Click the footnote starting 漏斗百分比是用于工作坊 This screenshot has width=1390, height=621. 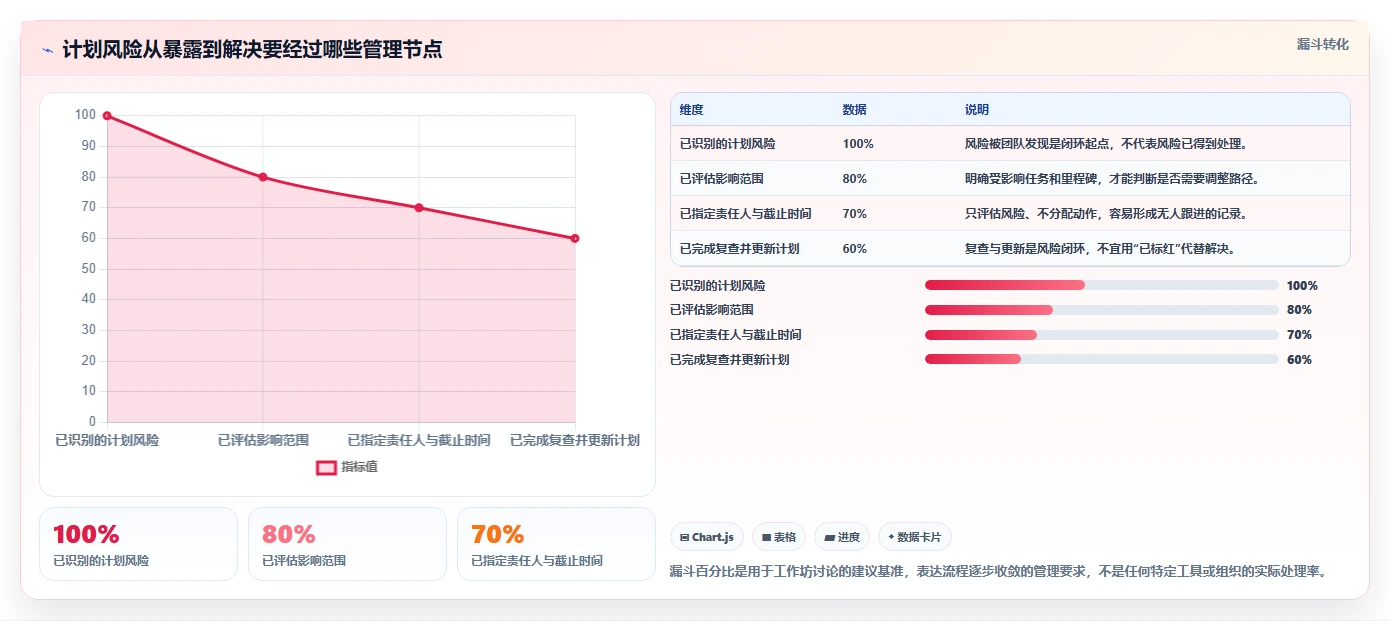coord(998,572)
